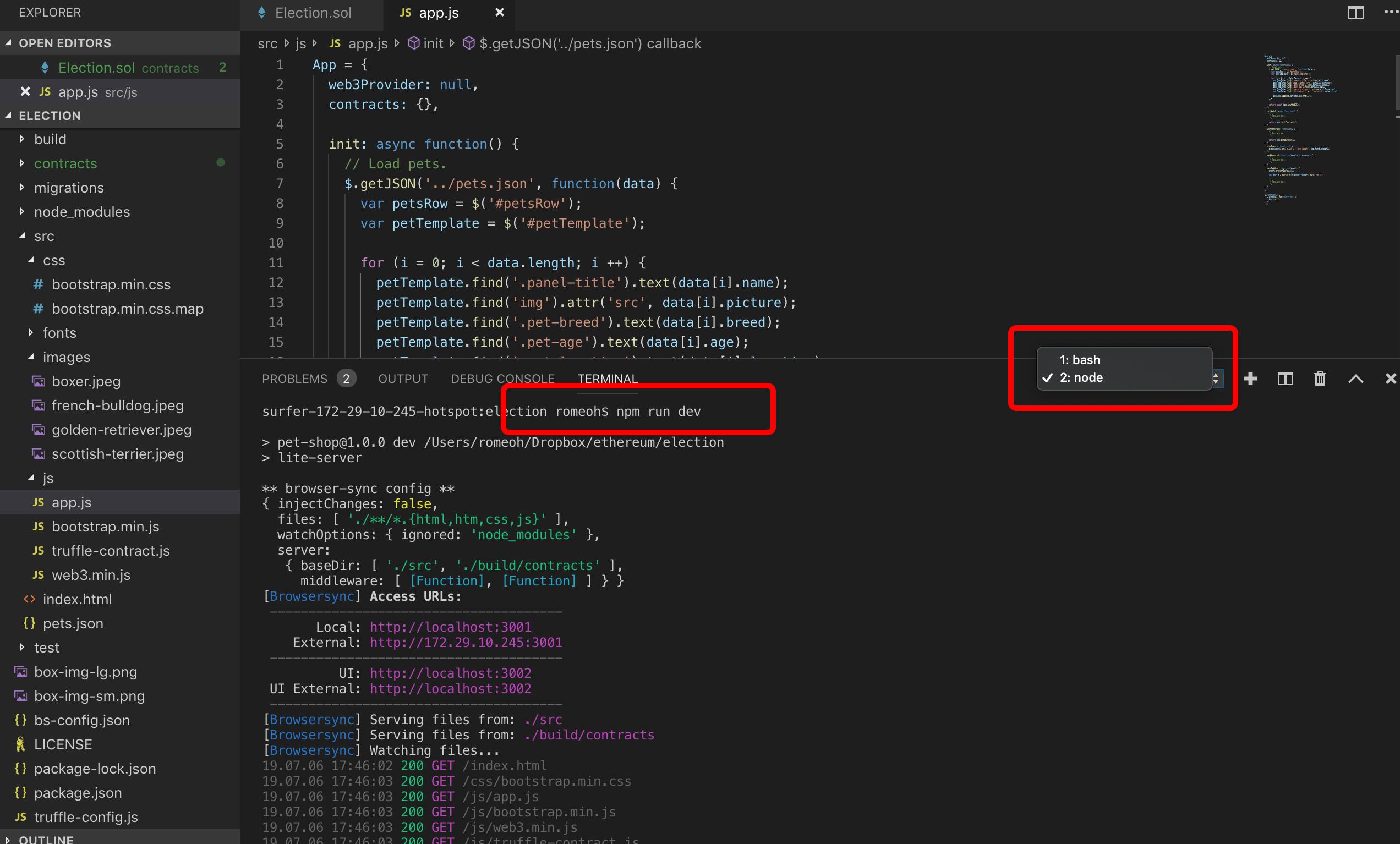Select the checked 2: node option
Image resolution: width=1400 pixels, height=844 pixels.
1081,377
